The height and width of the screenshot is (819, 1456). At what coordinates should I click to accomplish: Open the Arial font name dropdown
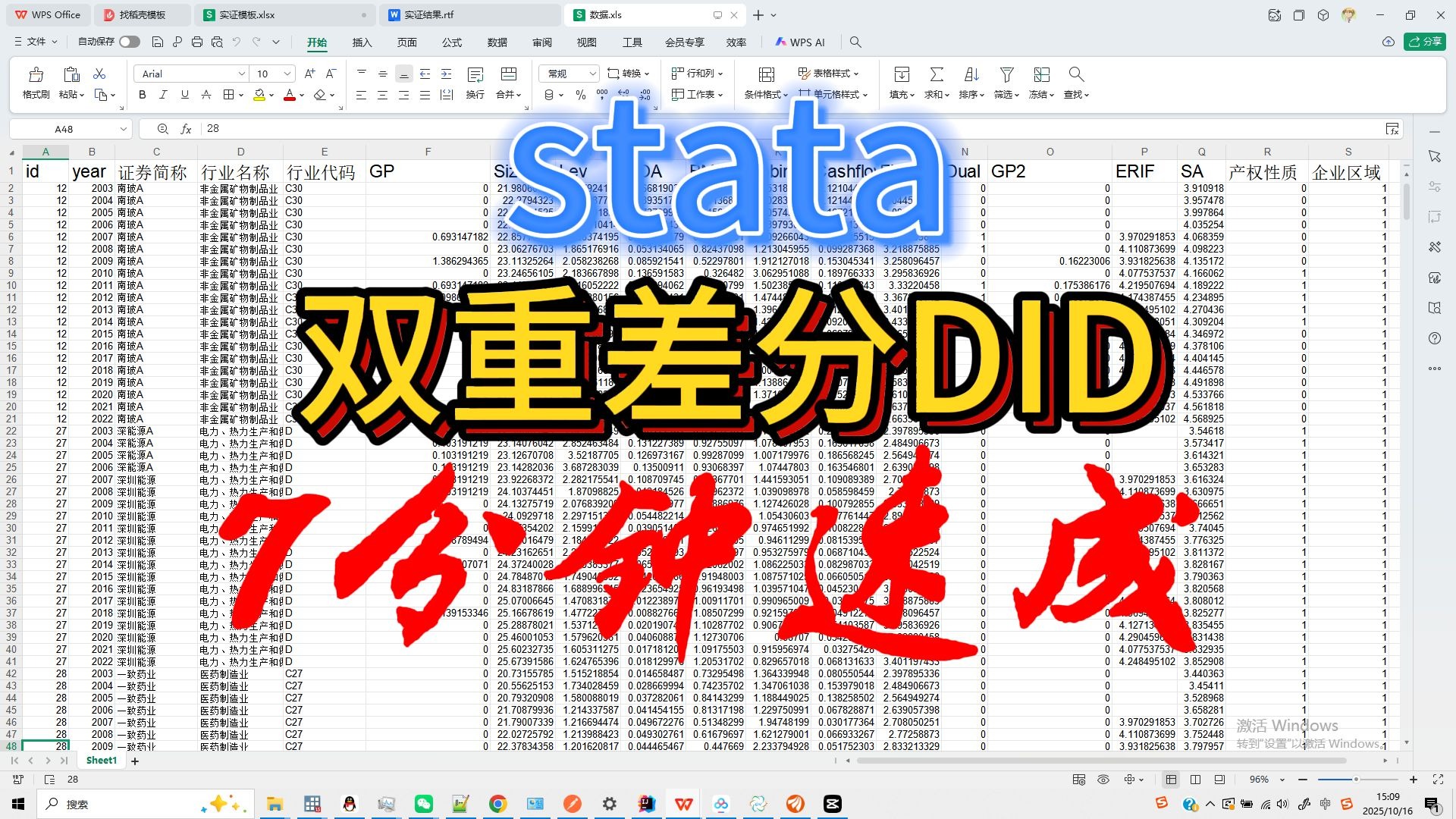pos(241,74)
